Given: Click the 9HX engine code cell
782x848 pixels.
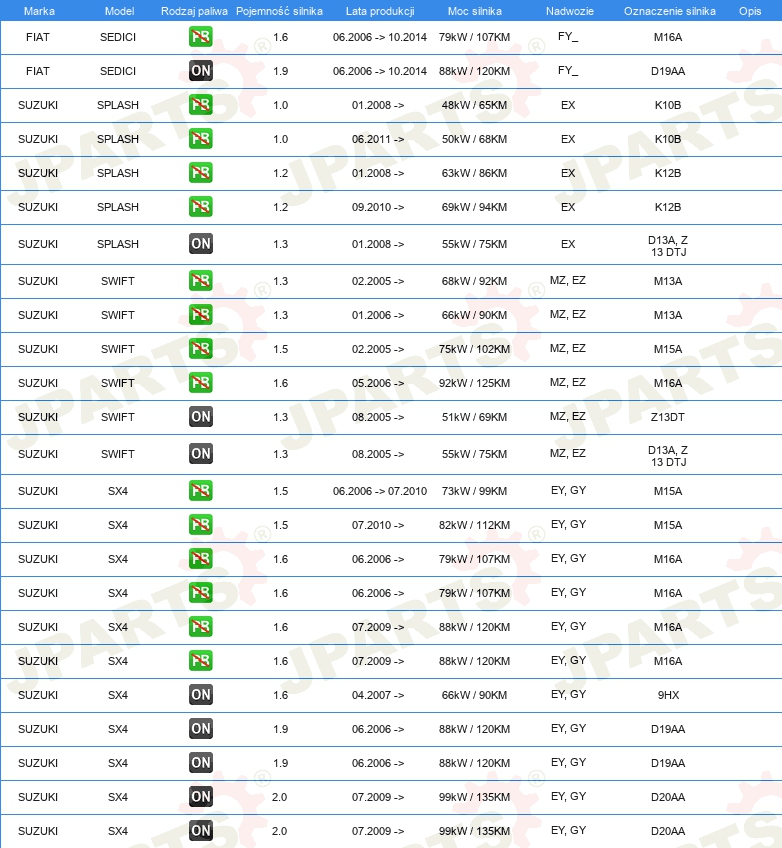Looking at the screenshot, I should click(668, 695).
